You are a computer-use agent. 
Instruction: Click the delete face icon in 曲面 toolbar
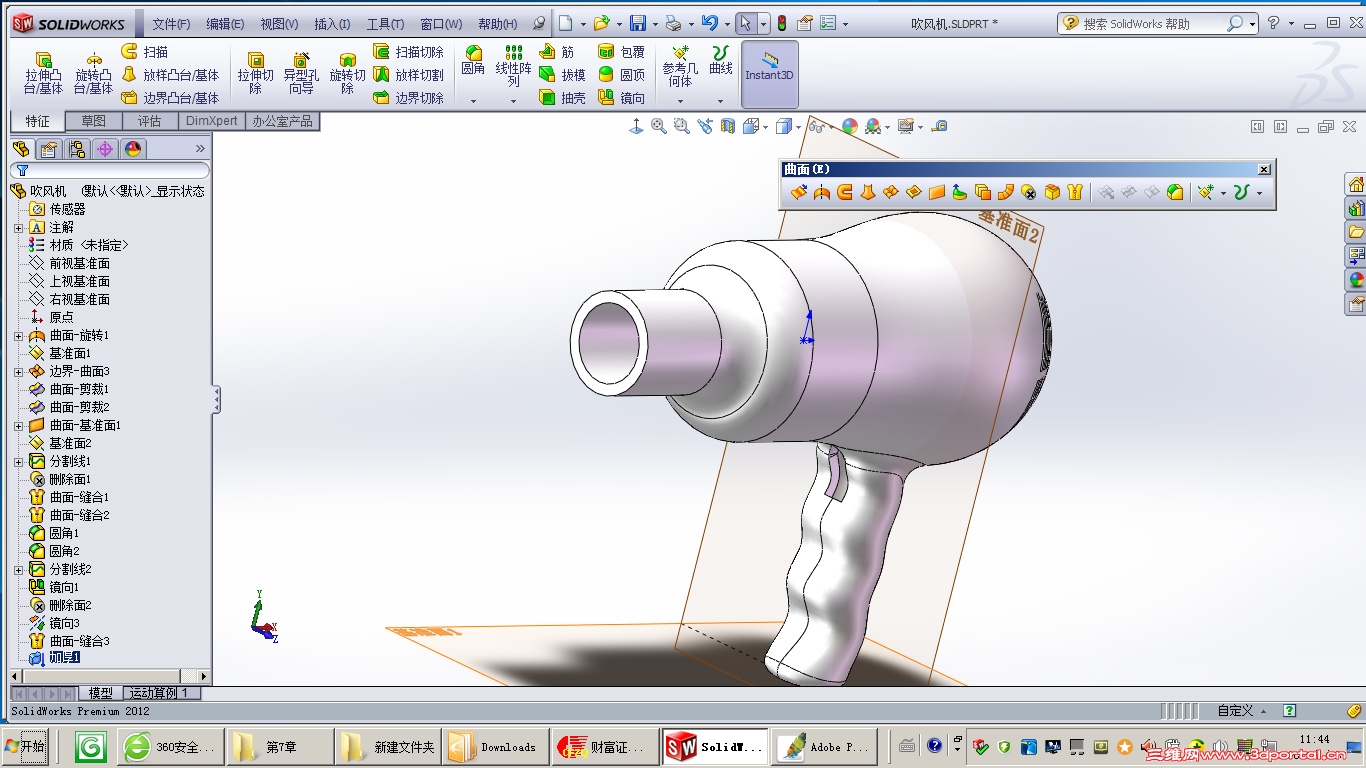1029,192
